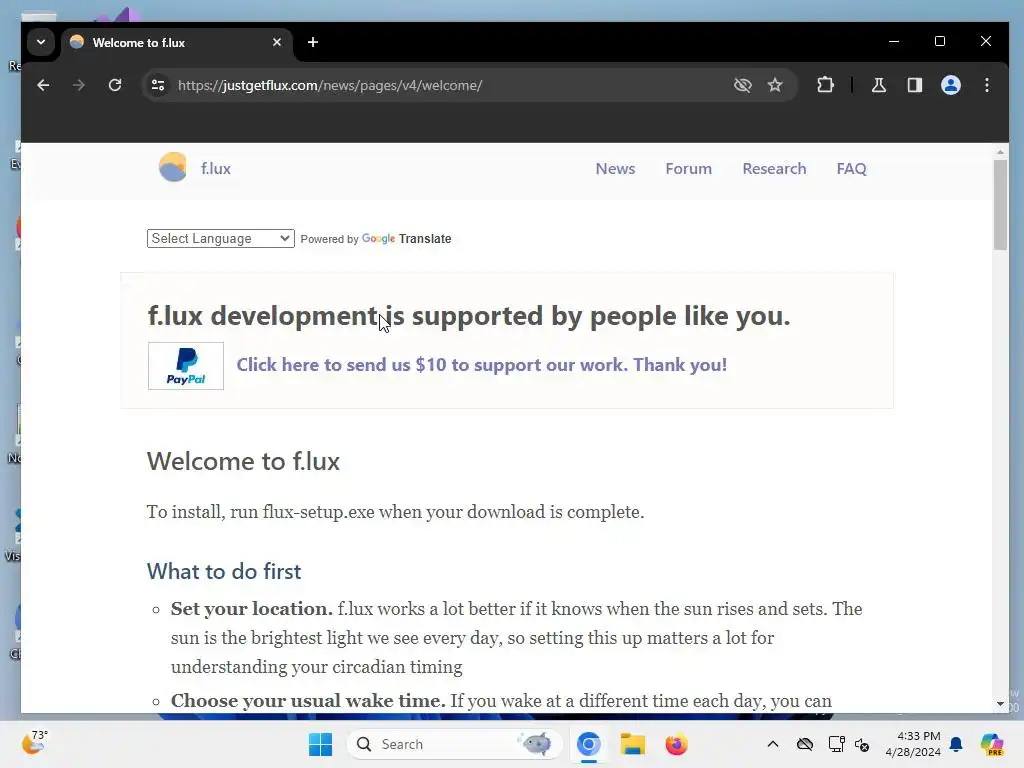
Task: Click the third-party cookies eye icon
Action: click(x=743, y=85)
